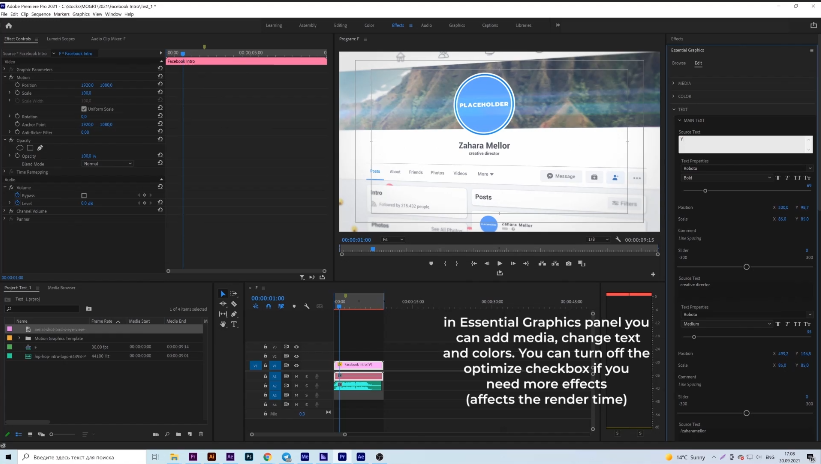
Task: Click the Main Text source text field
Action: (746, 144)
